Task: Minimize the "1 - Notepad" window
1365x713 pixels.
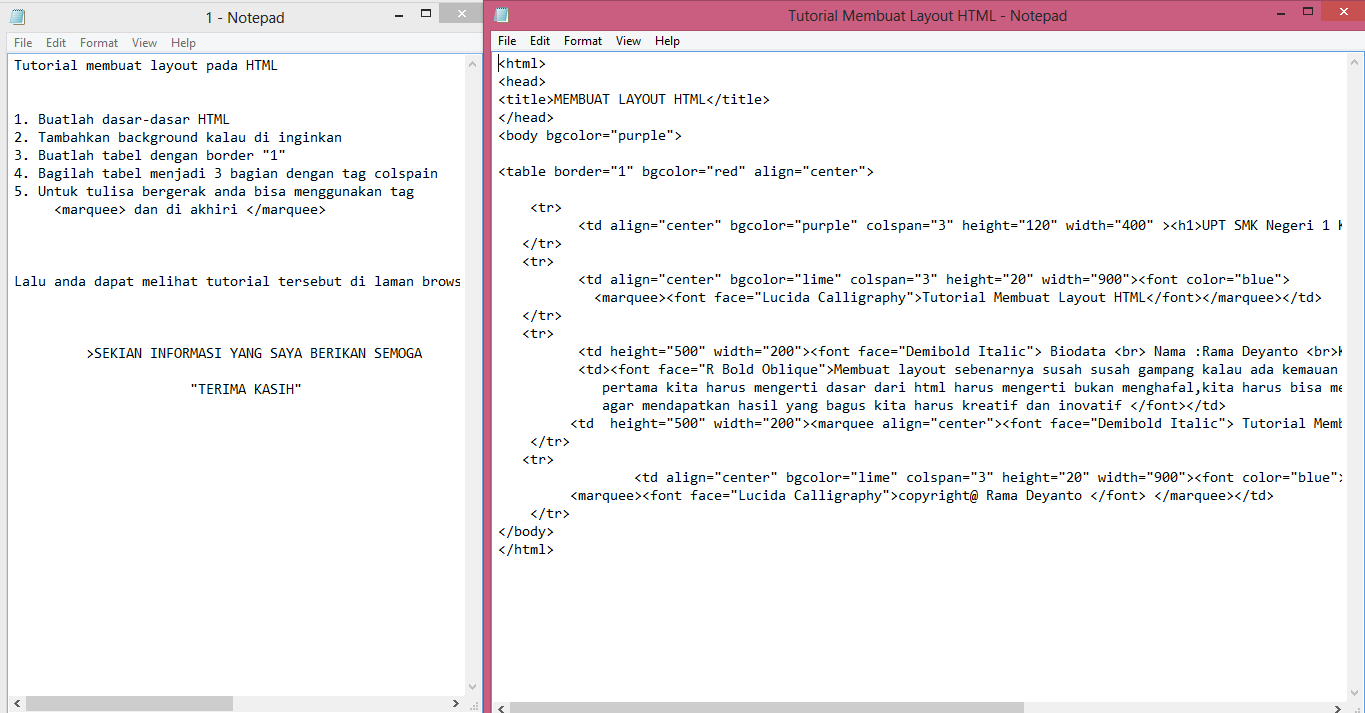Action: [x=397, y=15]
